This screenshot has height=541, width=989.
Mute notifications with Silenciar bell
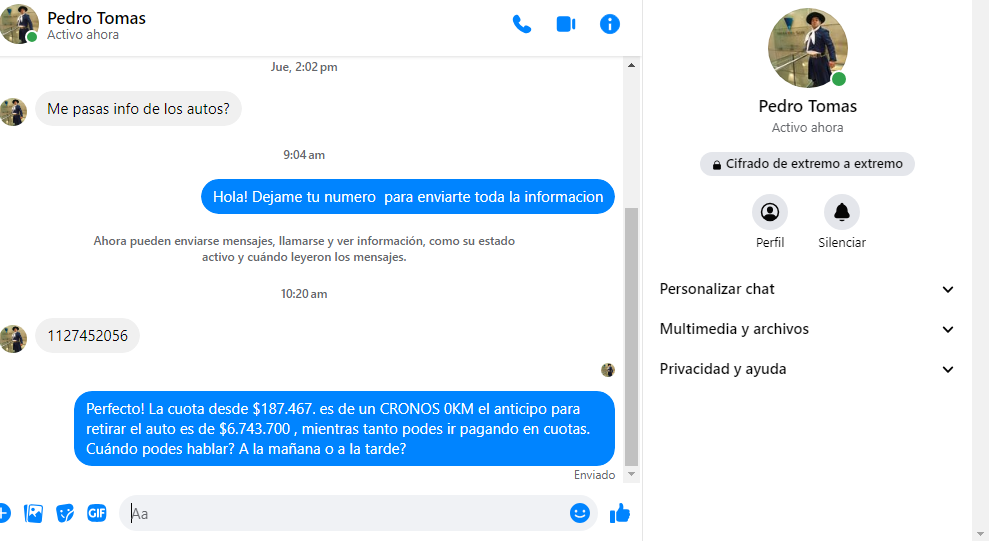[841, 212]
